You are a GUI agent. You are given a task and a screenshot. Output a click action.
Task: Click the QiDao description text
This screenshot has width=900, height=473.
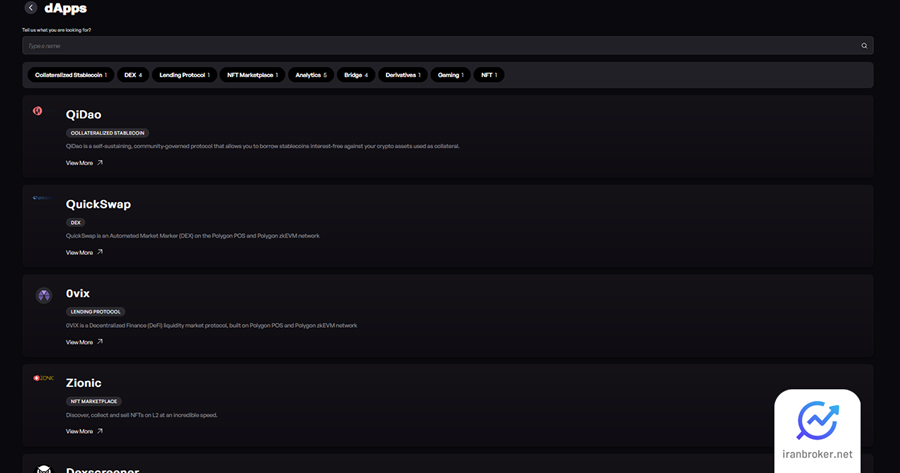click(262, 146)
